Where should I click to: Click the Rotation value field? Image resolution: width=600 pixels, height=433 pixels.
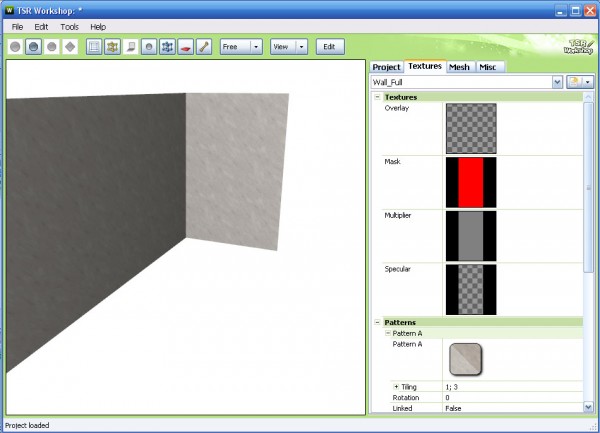(510, 397)
